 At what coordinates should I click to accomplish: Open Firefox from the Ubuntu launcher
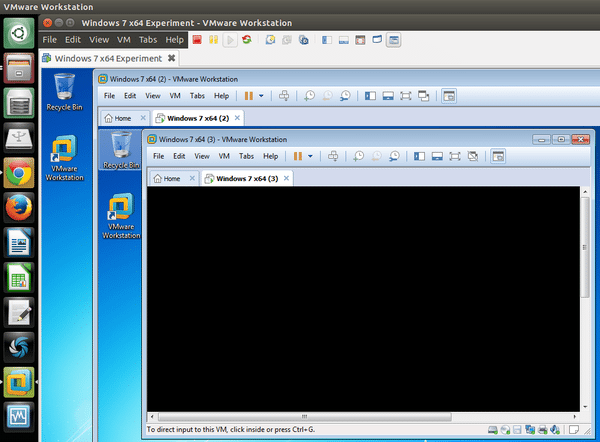[x=19, y=207]
